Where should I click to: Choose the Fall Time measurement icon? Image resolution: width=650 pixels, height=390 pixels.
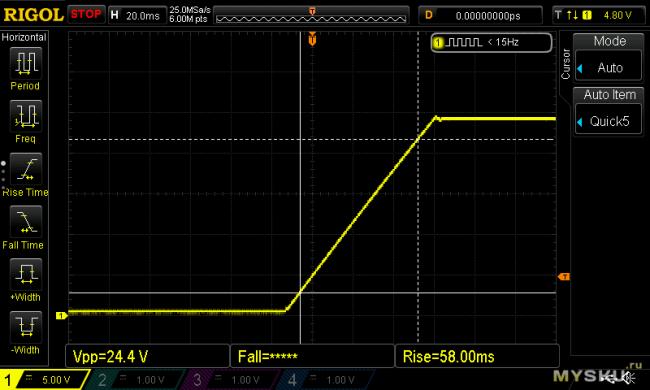click(x=26, y=221)
